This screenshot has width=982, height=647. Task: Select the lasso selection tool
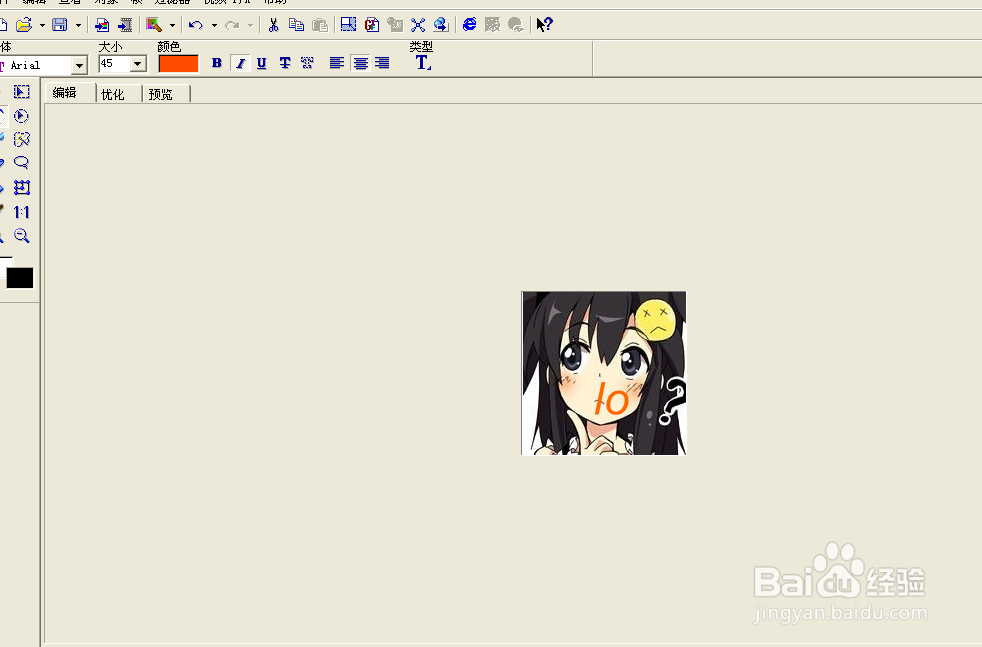[x=21, y=163]
